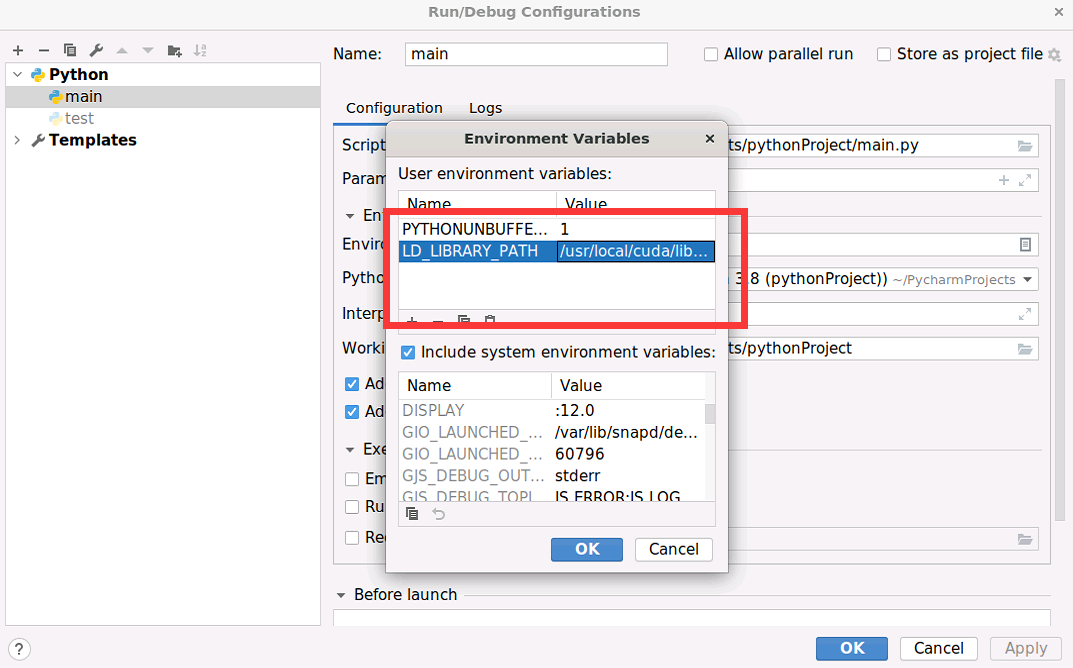Open environment variables list editor icon
Screen dimensions: 1073x668
1025,244
